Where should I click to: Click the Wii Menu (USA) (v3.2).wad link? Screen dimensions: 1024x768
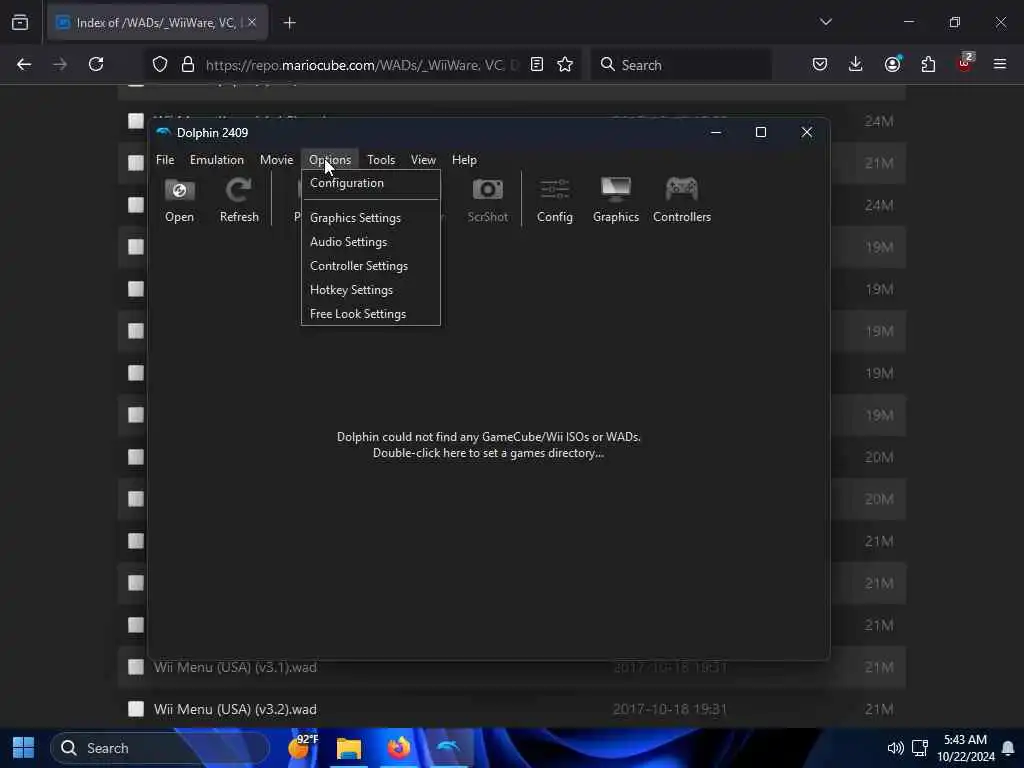(235, 709)
